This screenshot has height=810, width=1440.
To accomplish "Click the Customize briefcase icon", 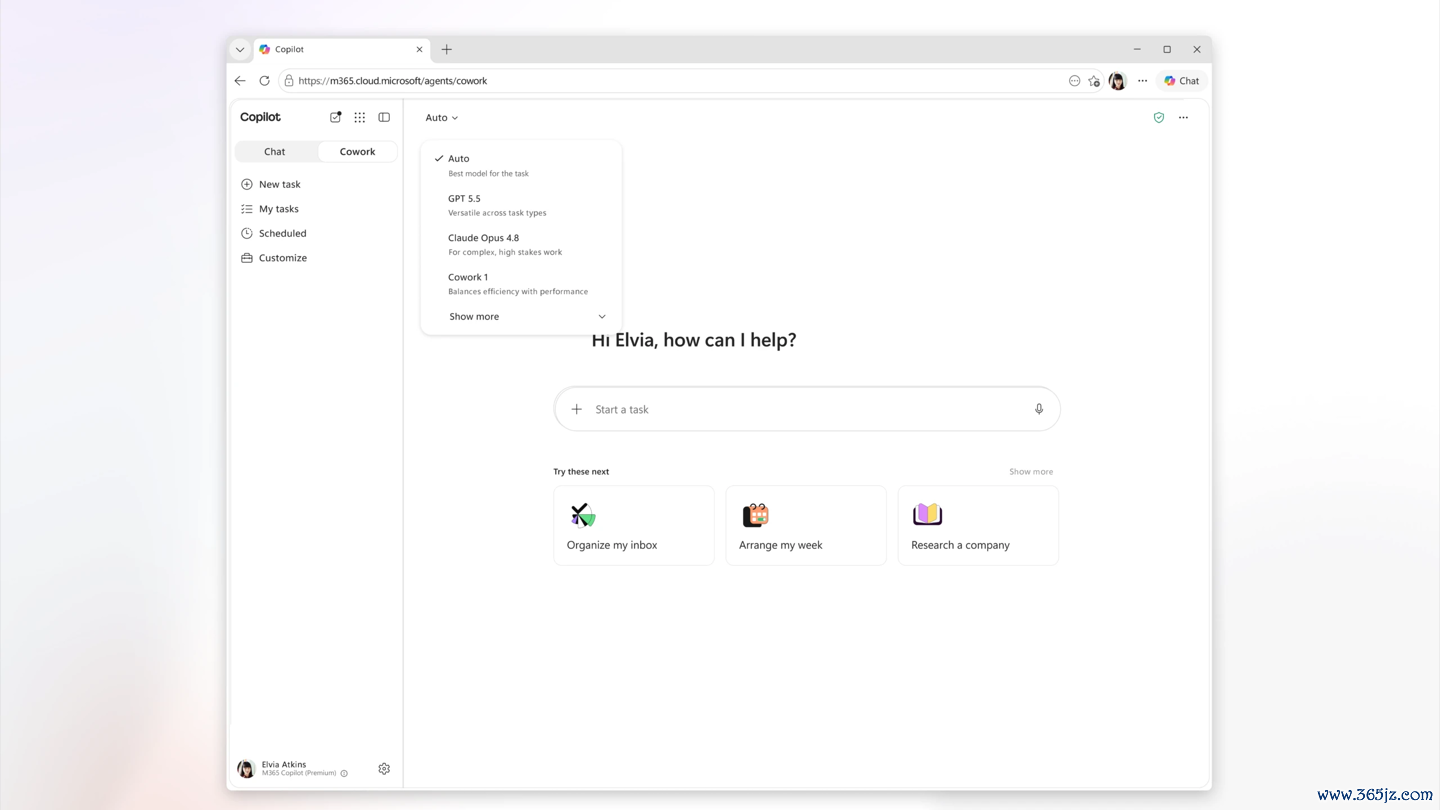I will [x=247, y=258].
